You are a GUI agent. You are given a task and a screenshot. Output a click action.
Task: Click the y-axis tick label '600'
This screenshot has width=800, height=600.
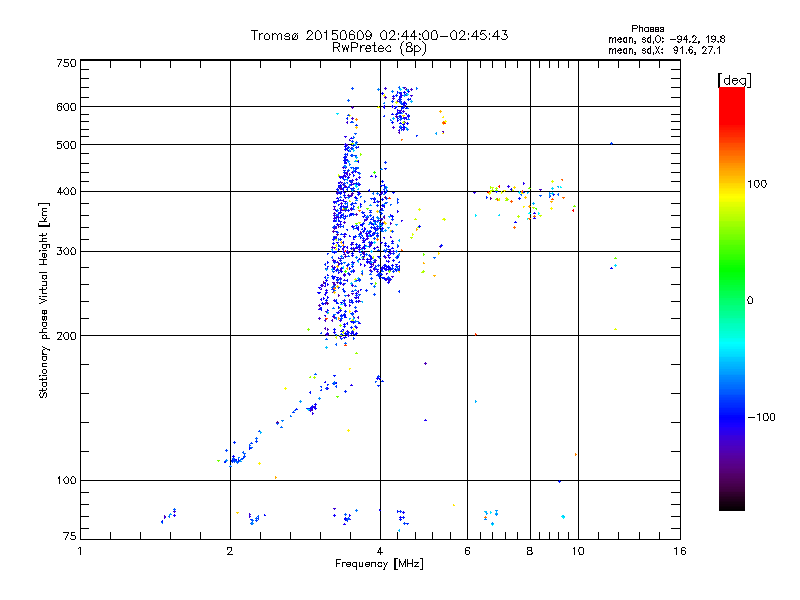click(x=66, y=107)
